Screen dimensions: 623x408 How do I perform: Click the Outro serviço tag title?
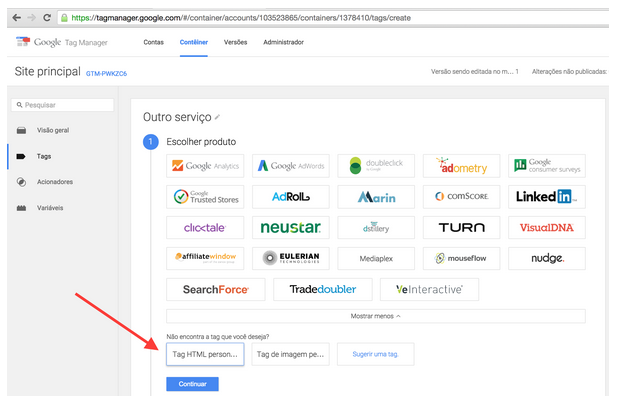177,117
